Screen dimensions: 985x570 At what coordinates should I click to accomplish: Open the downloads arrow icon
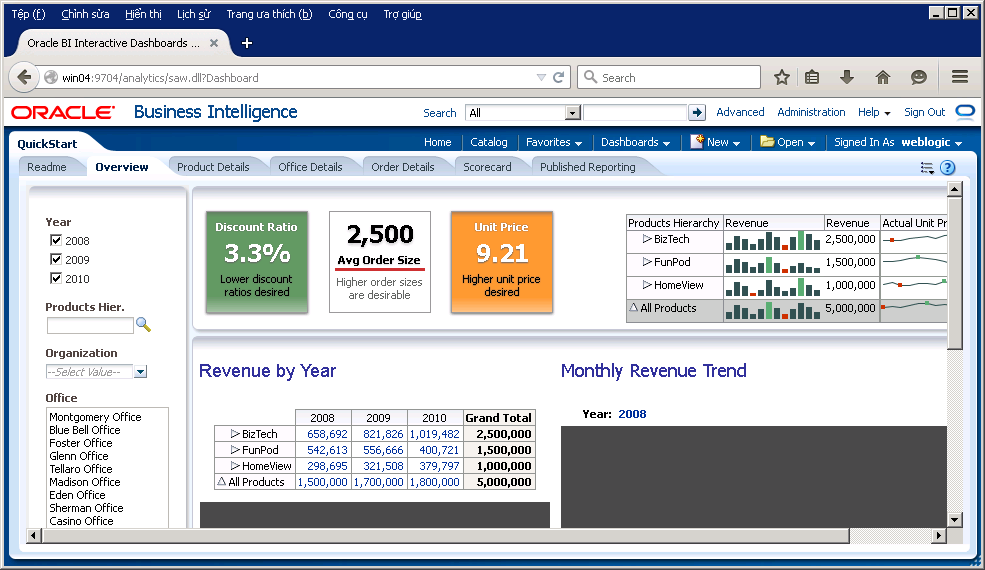(x=847, y=77)
